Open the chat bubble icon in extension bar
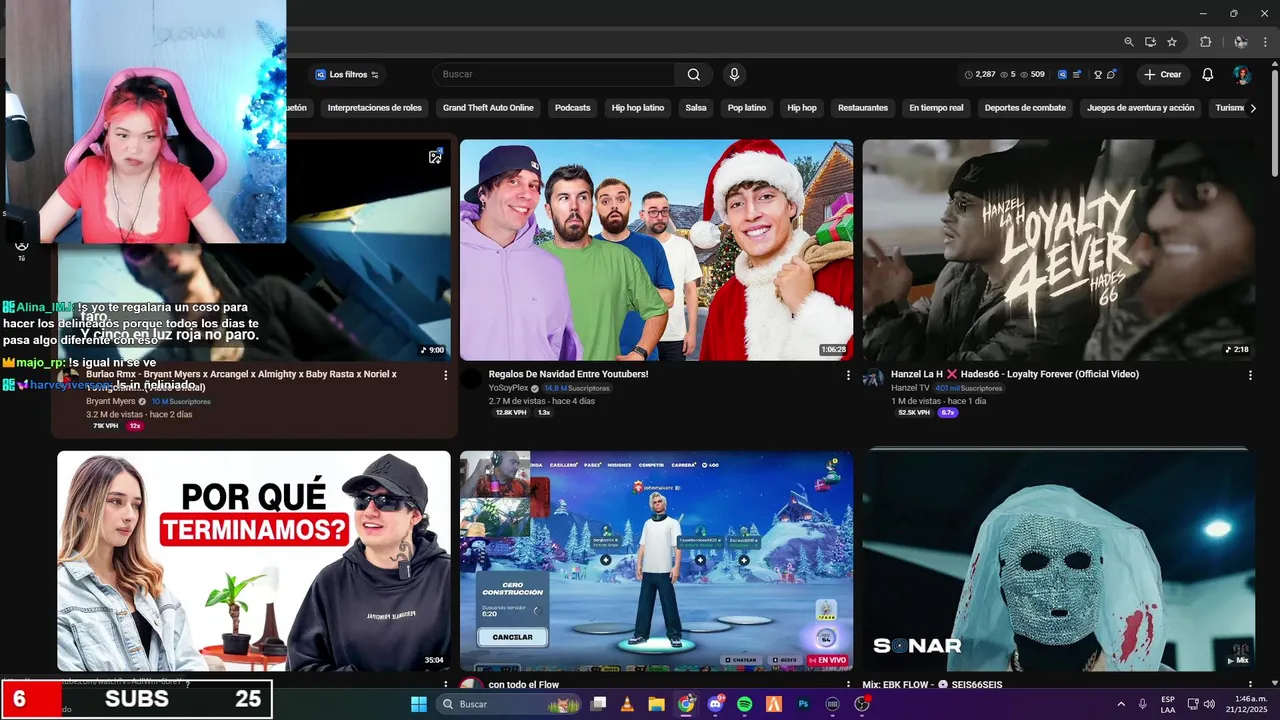Image resolution: width=1280 pixels, height=720 pixels. (1111, 75)
